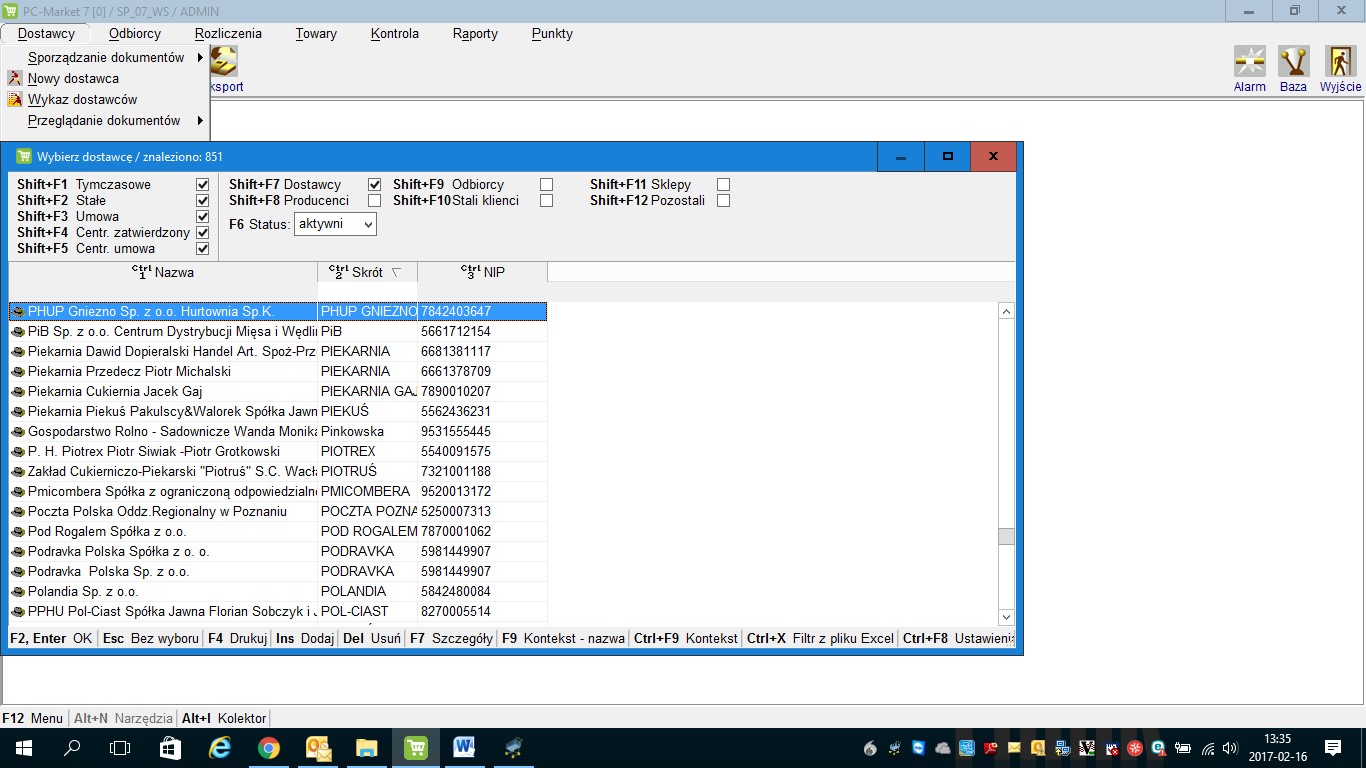The image size is (1366, 768).
Task: Click the Alarm toolbar icon
Action: tap(1249, 62)
